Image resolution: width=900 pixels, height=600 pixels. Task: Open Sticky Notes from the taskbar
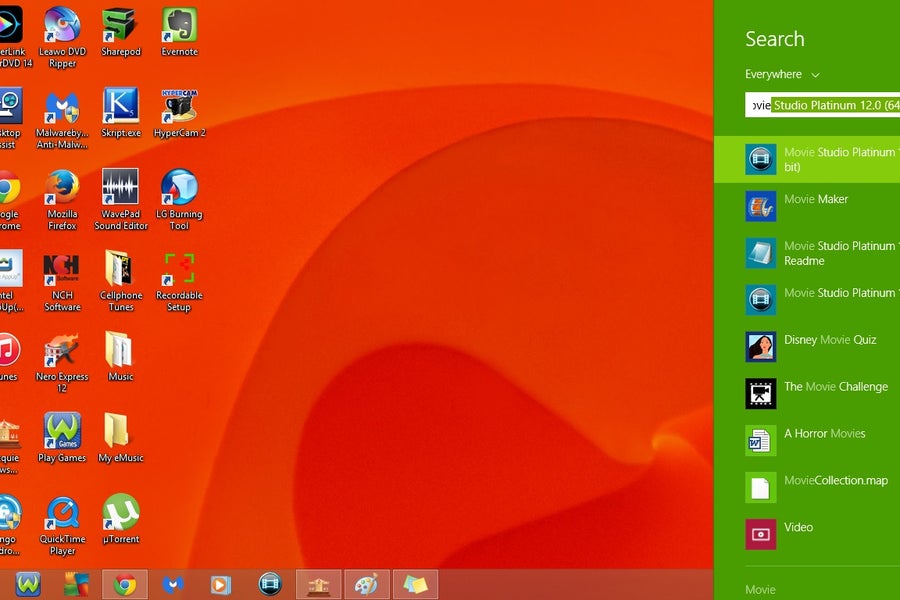coord(416,584)
